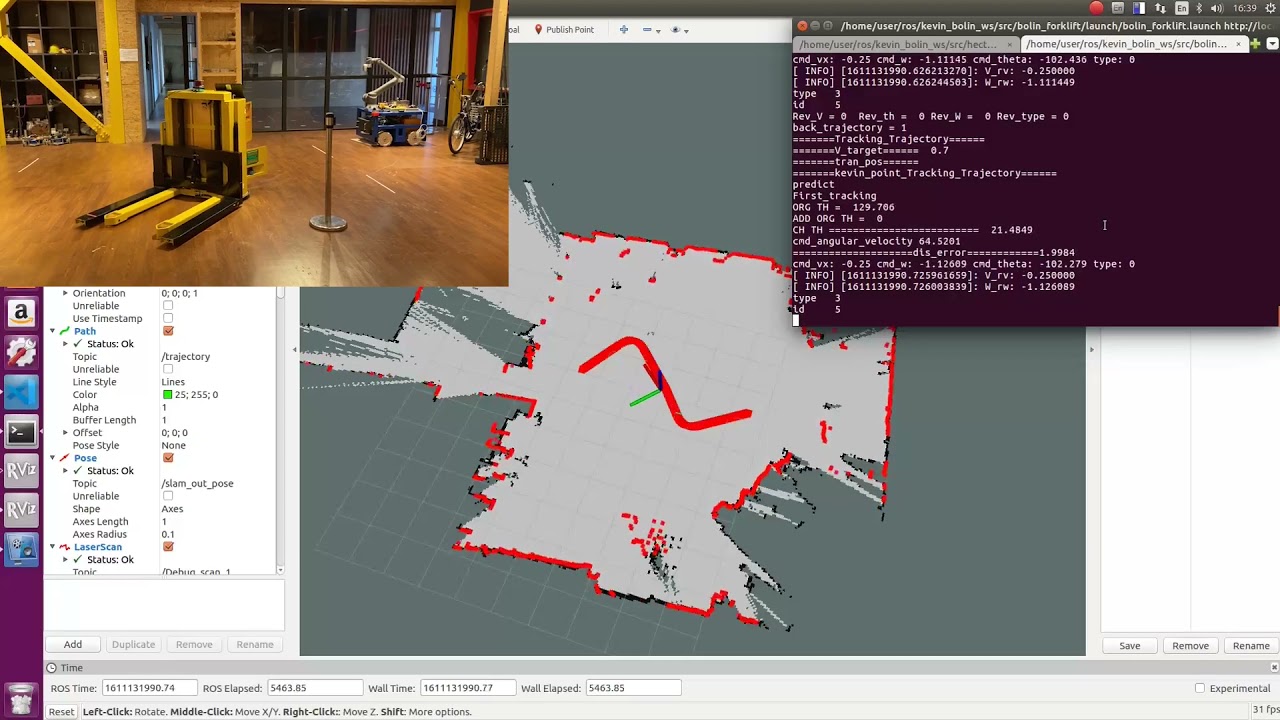Add a new terminal tab with plus icon
The height and width of the screenshot is (720, 1280).
tap(1255, 44)
